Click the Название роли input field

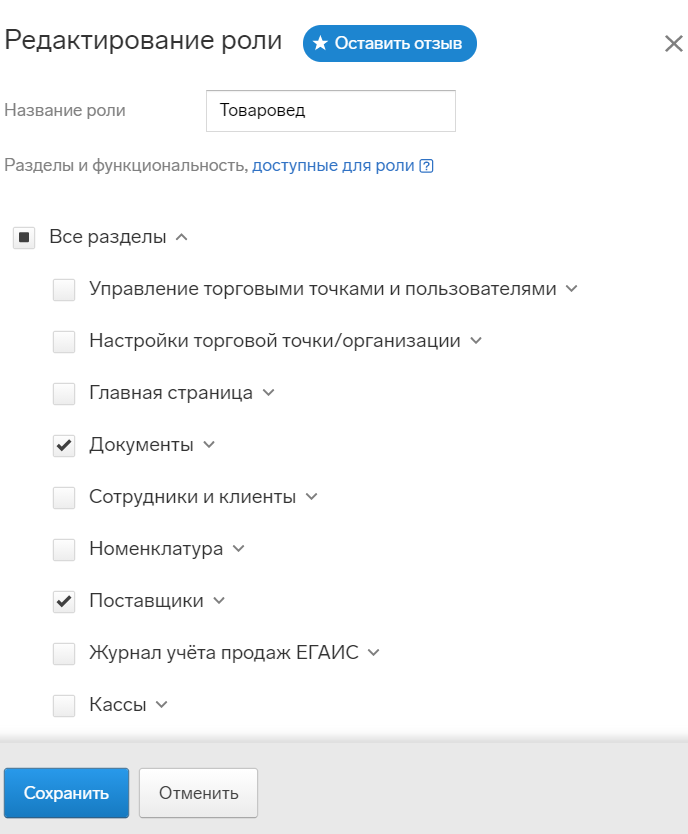tap(331, 111)
